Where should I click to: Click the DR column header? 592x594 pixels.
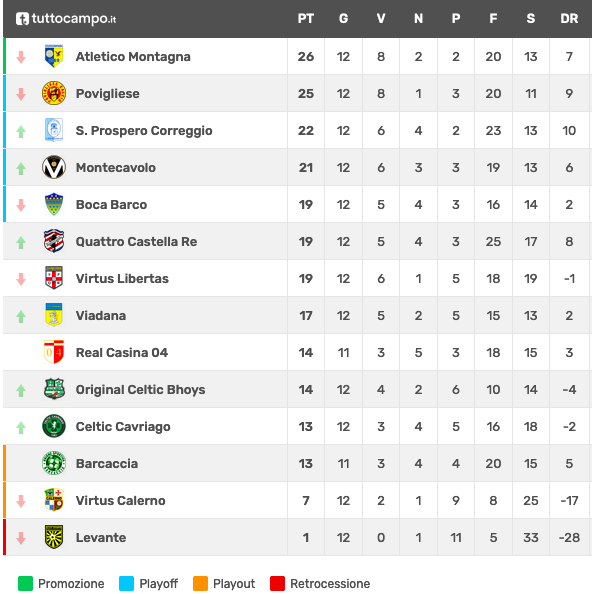coord(569,19)
